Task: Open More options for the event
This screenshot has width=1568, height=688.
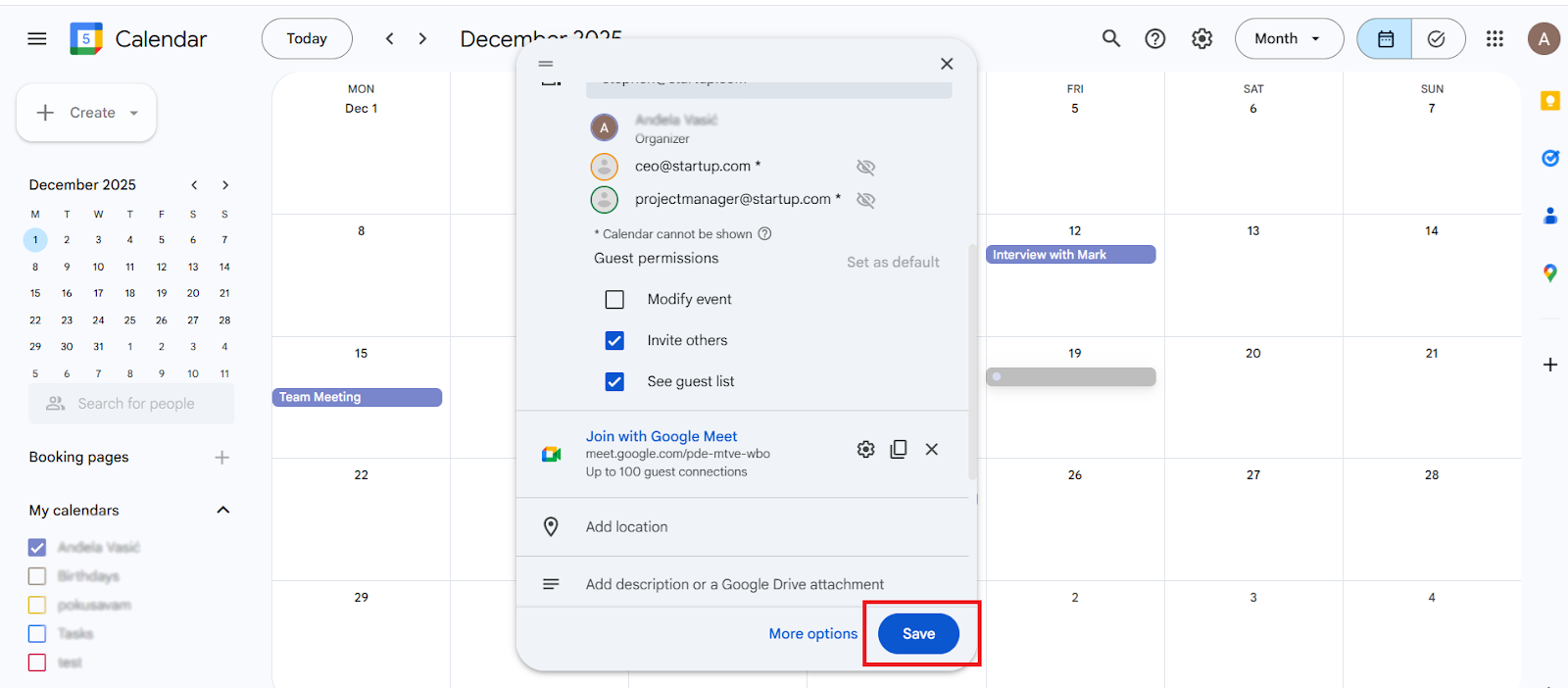Action: 812,634
